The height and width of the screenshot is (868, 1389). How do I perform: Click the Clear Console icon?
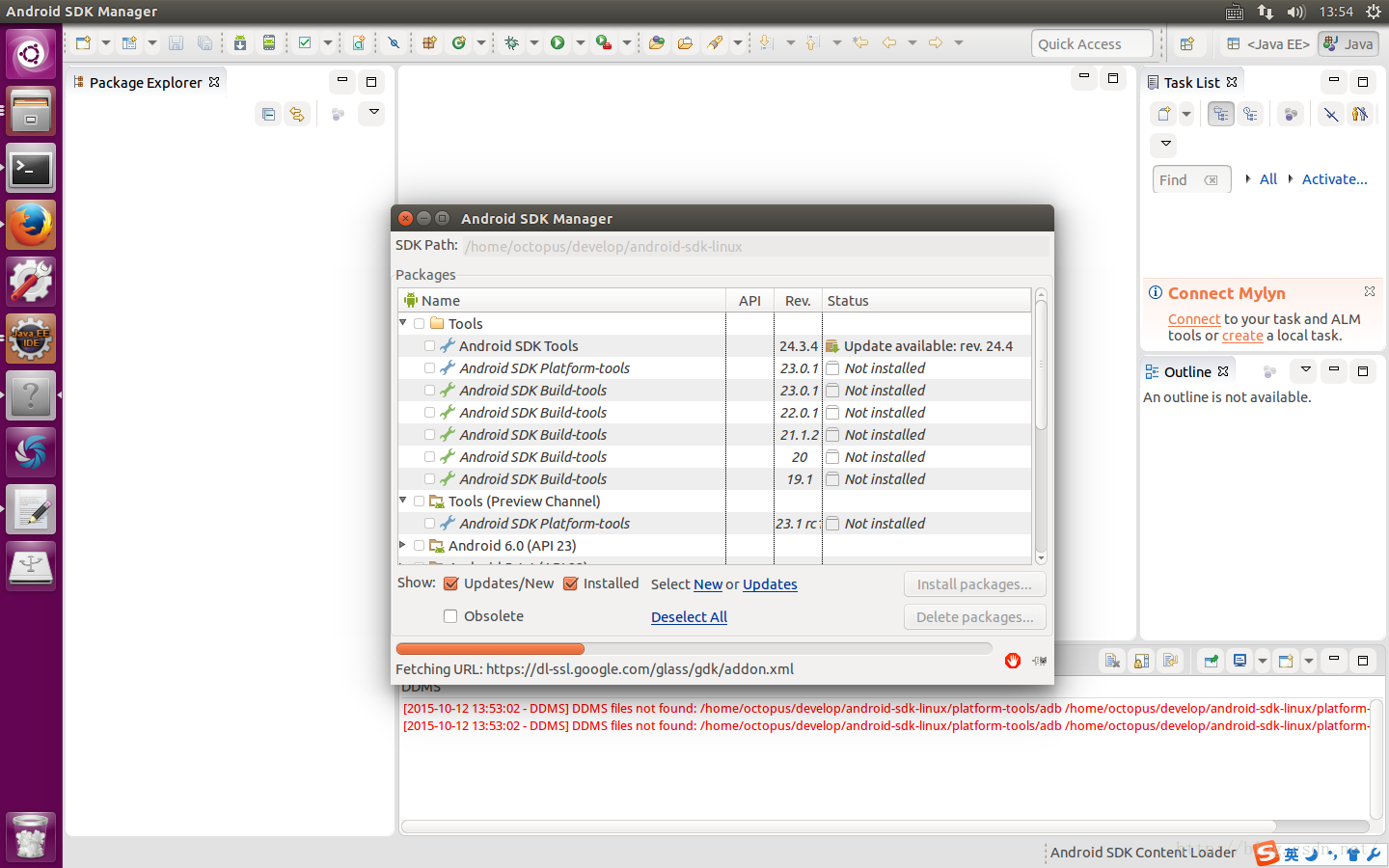pyautogui.click(x=1112, y=661)
